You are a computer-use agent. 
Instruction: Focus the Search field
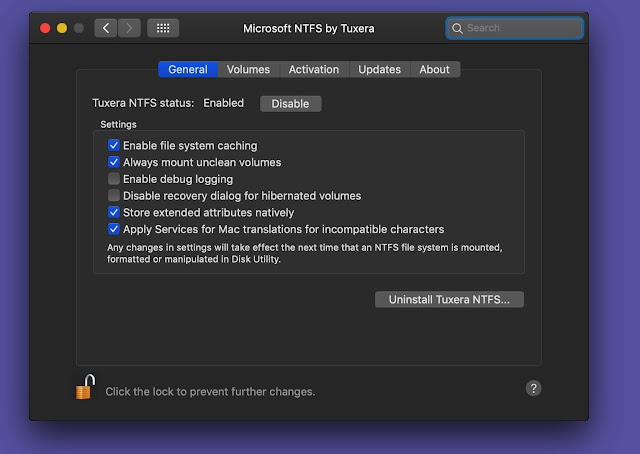pos(522,28)
